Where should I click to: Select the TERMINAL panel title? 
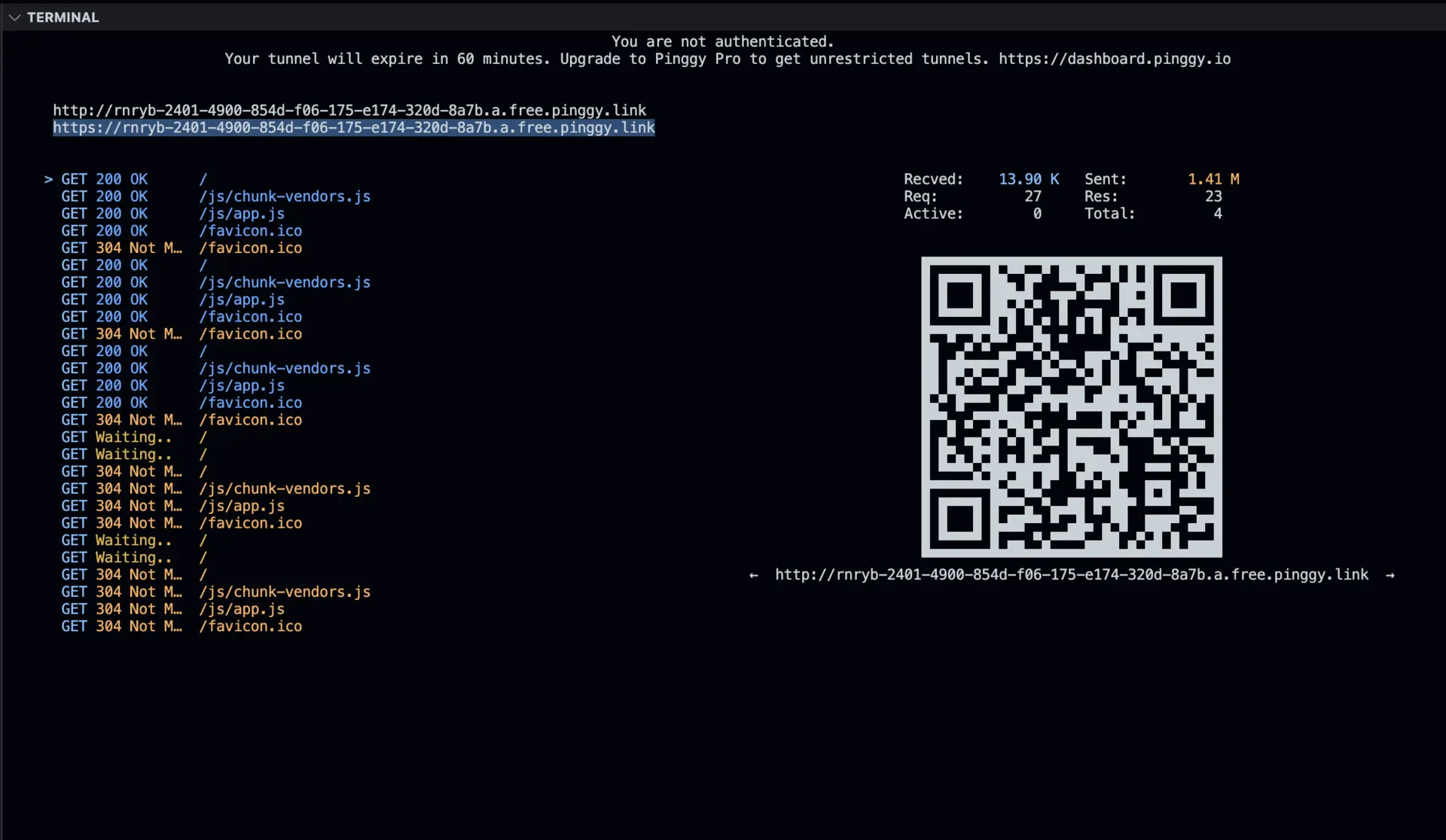63,17
